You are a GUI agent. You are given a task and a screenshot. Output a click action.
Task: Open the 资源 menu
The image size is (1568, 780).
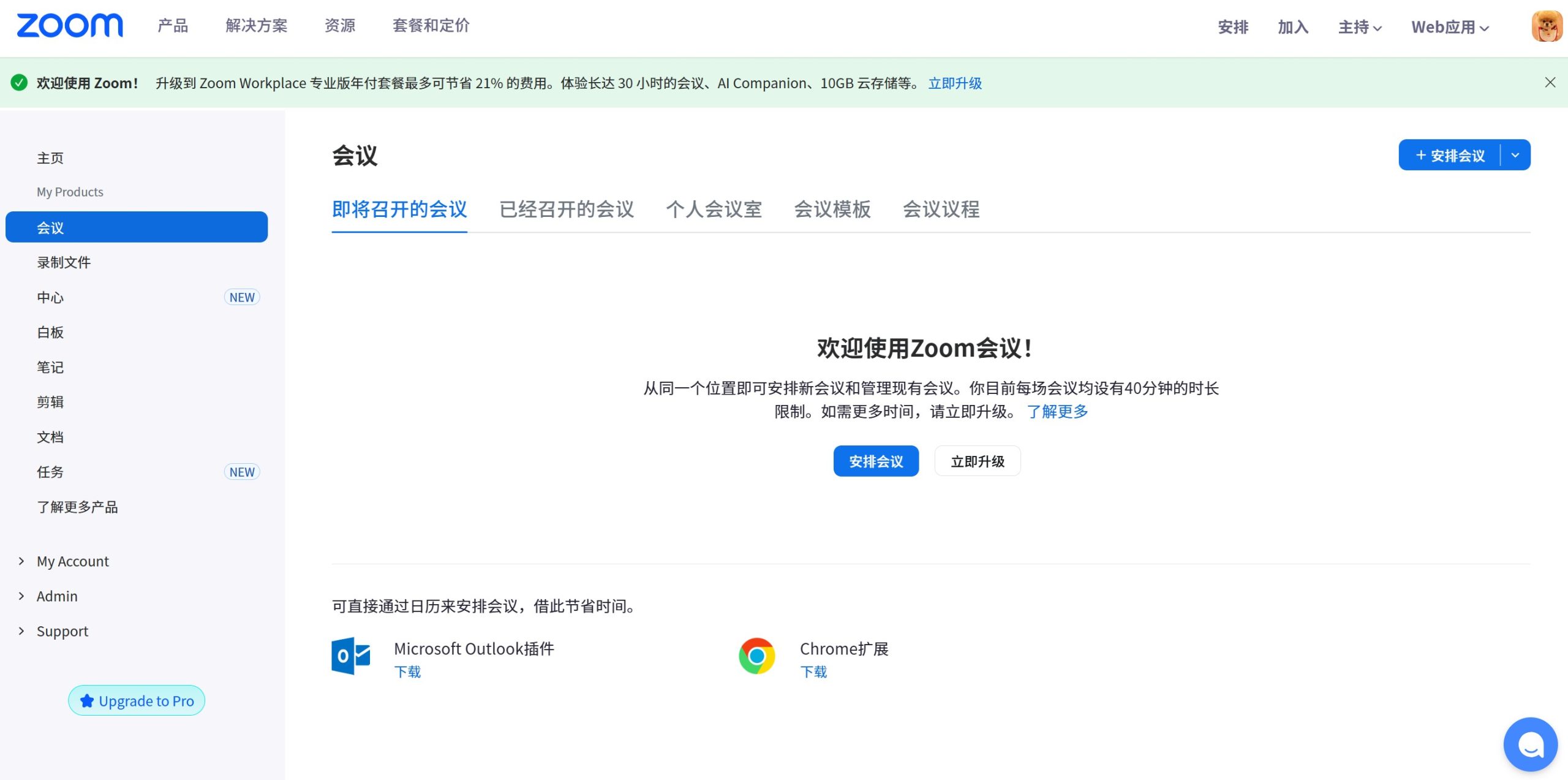point(340,26)
